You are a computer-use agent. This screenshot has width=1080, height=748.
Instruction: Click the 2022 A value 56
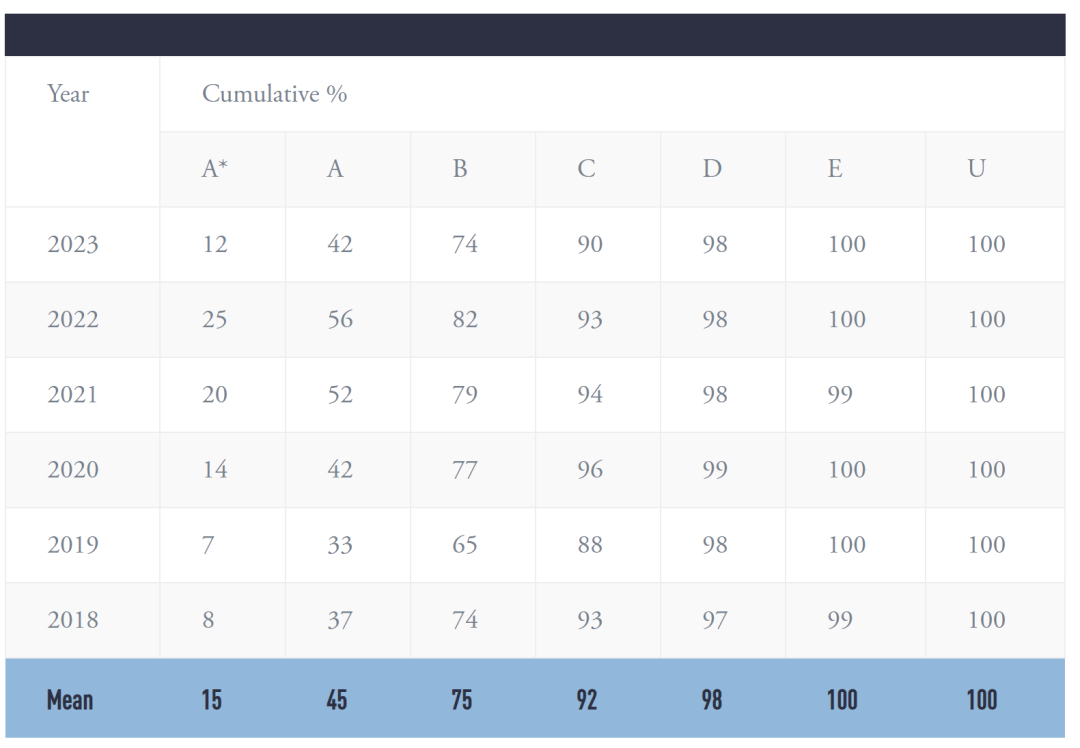(x=340, y=320)
